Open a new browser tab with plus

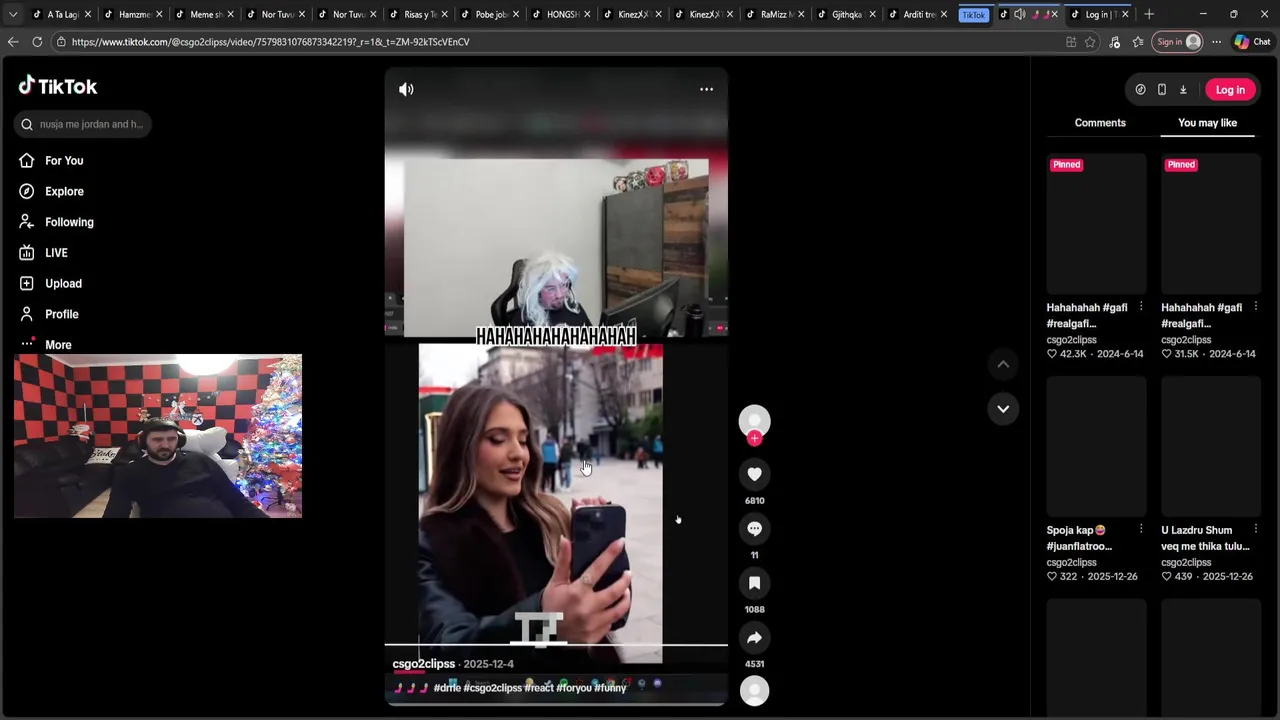point(1149,14)
